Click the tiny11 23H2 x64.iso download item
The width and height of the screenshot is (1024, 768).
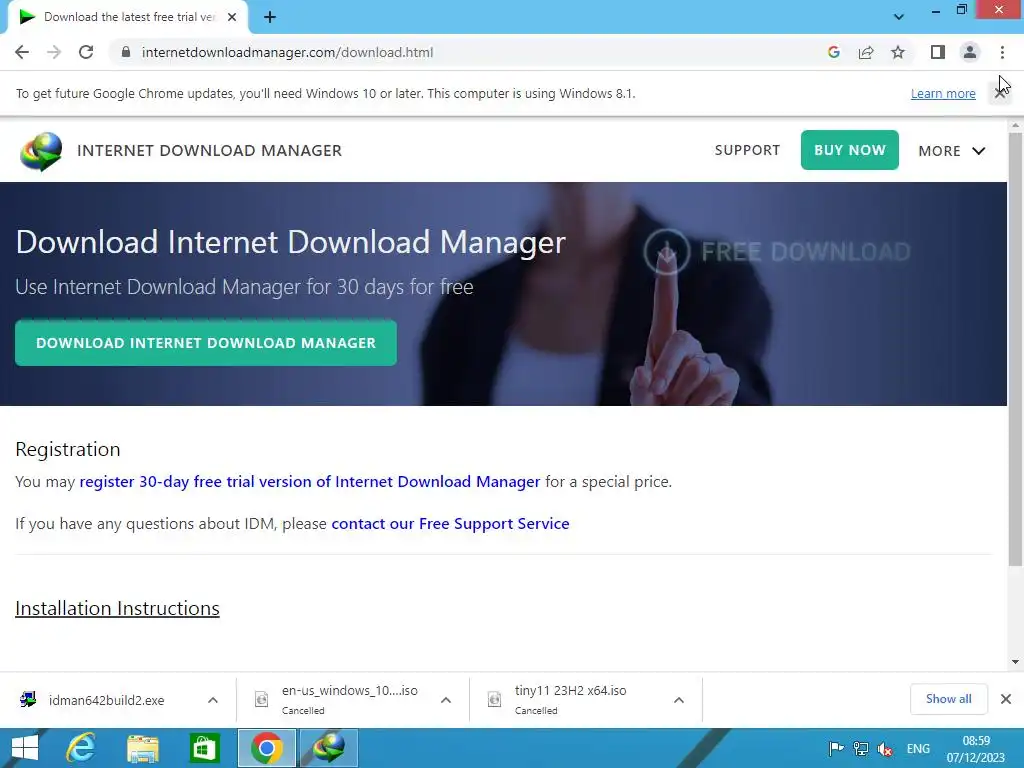[x=570, y=699]
